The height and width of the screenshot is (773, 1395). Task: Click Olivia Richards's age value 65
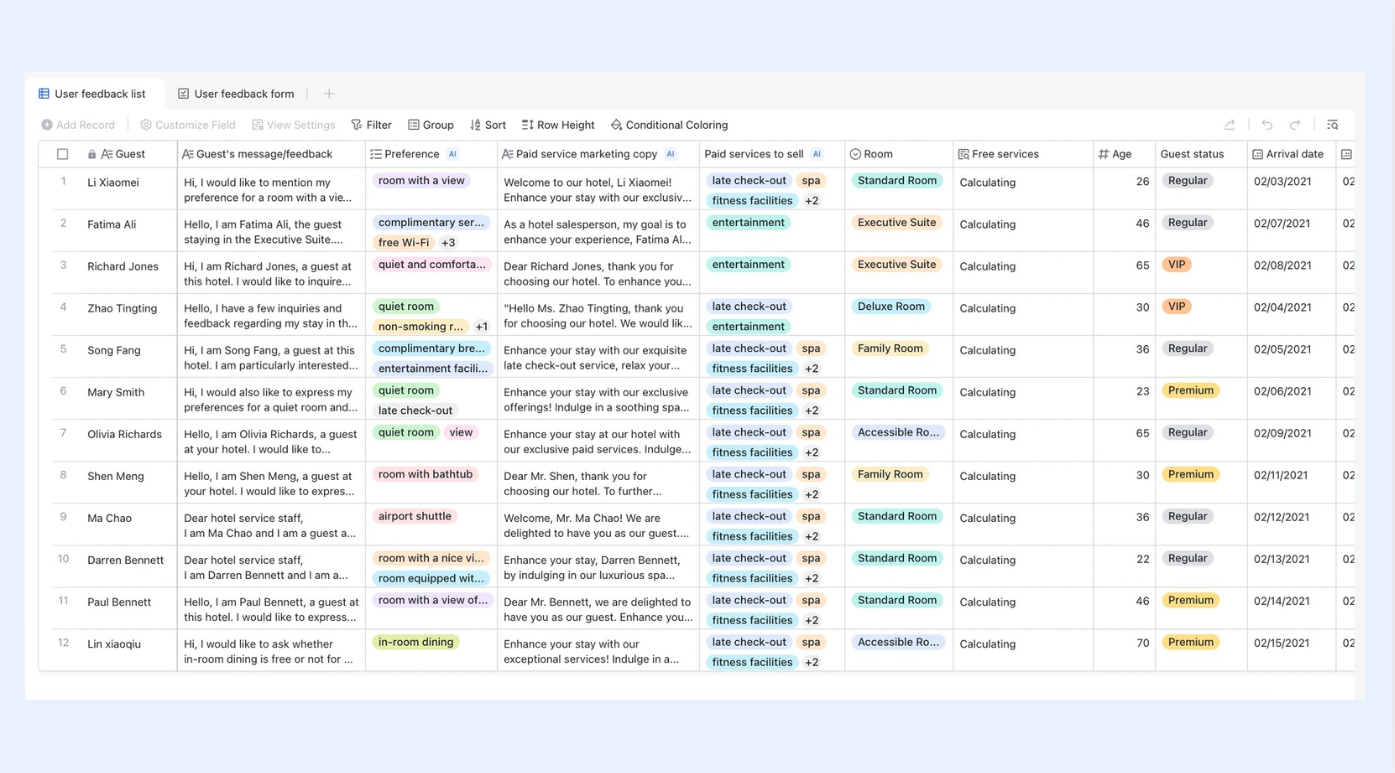click(1143, 434)
